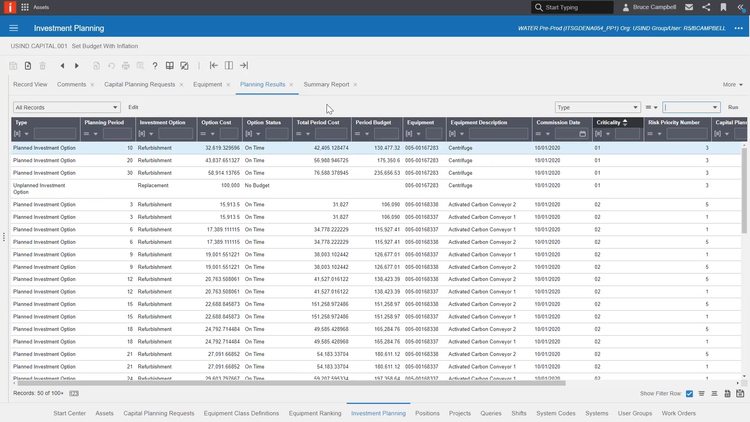Screen dimensions: 750x422
Task: Sort by the Criticality column header
Action: pyautogui.click(x=608, y=122)
